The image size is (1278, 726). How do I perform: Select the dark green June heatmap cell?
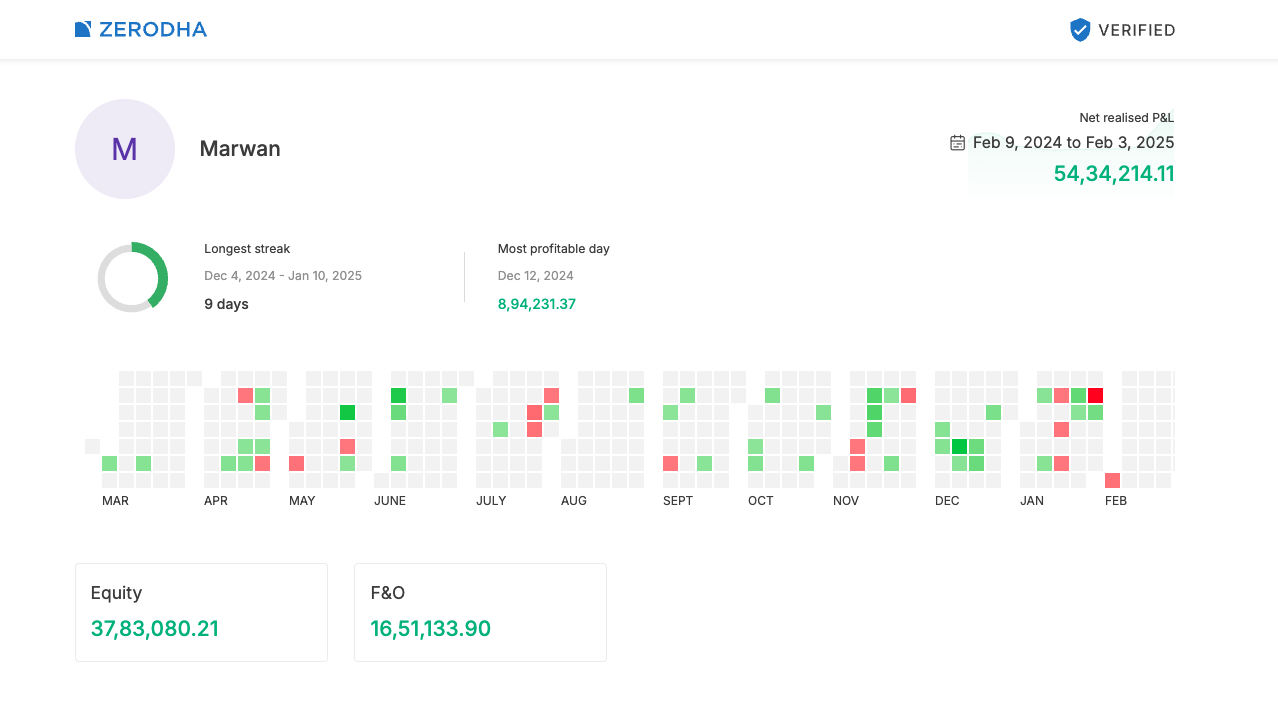tap(398, 395)
